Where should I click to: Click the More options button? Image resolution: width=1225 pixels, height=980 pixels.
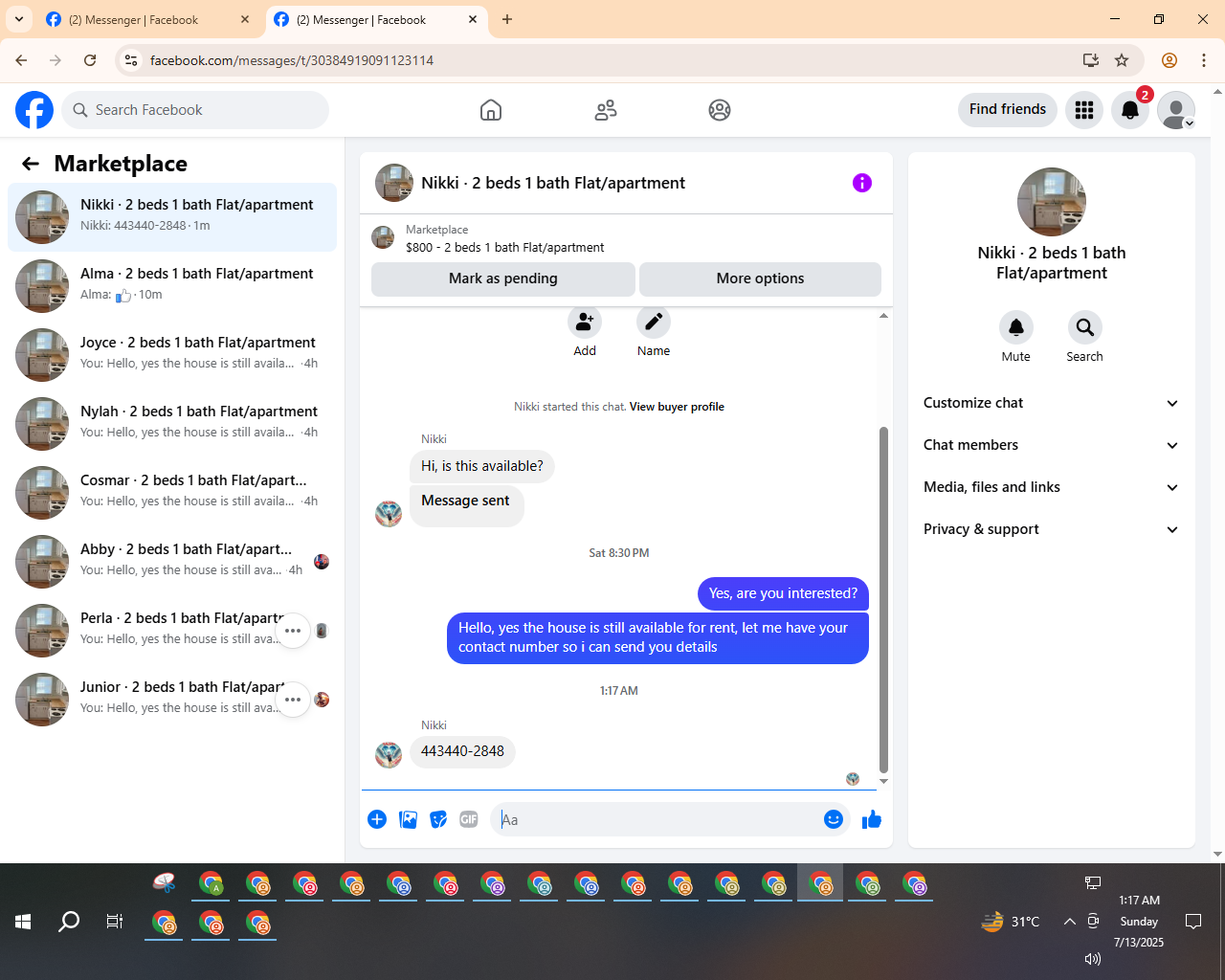760,278
